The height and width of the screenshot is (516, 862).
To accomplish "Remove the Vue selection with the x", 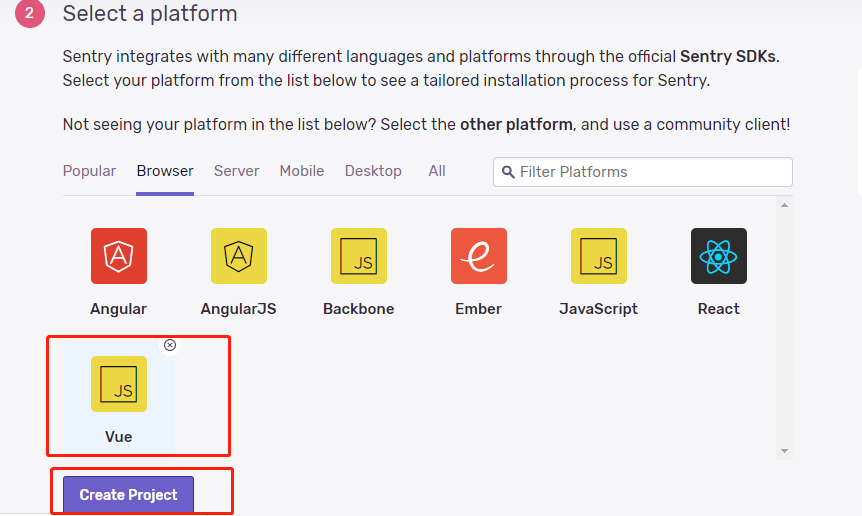I will (170, 345).
